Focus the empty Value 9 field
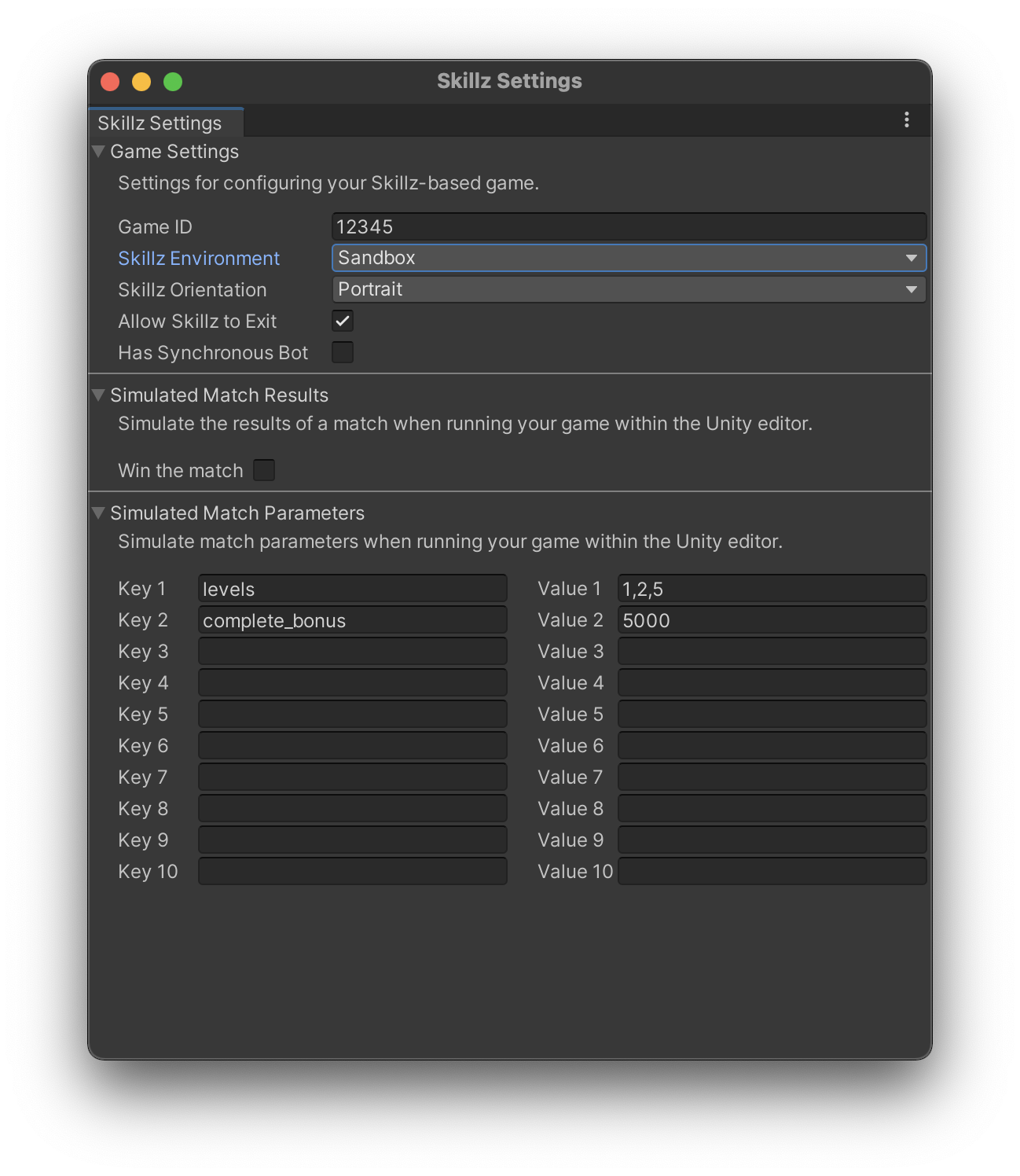The height and width of the screenshot is (1176, 1020). tap(772, 840)
